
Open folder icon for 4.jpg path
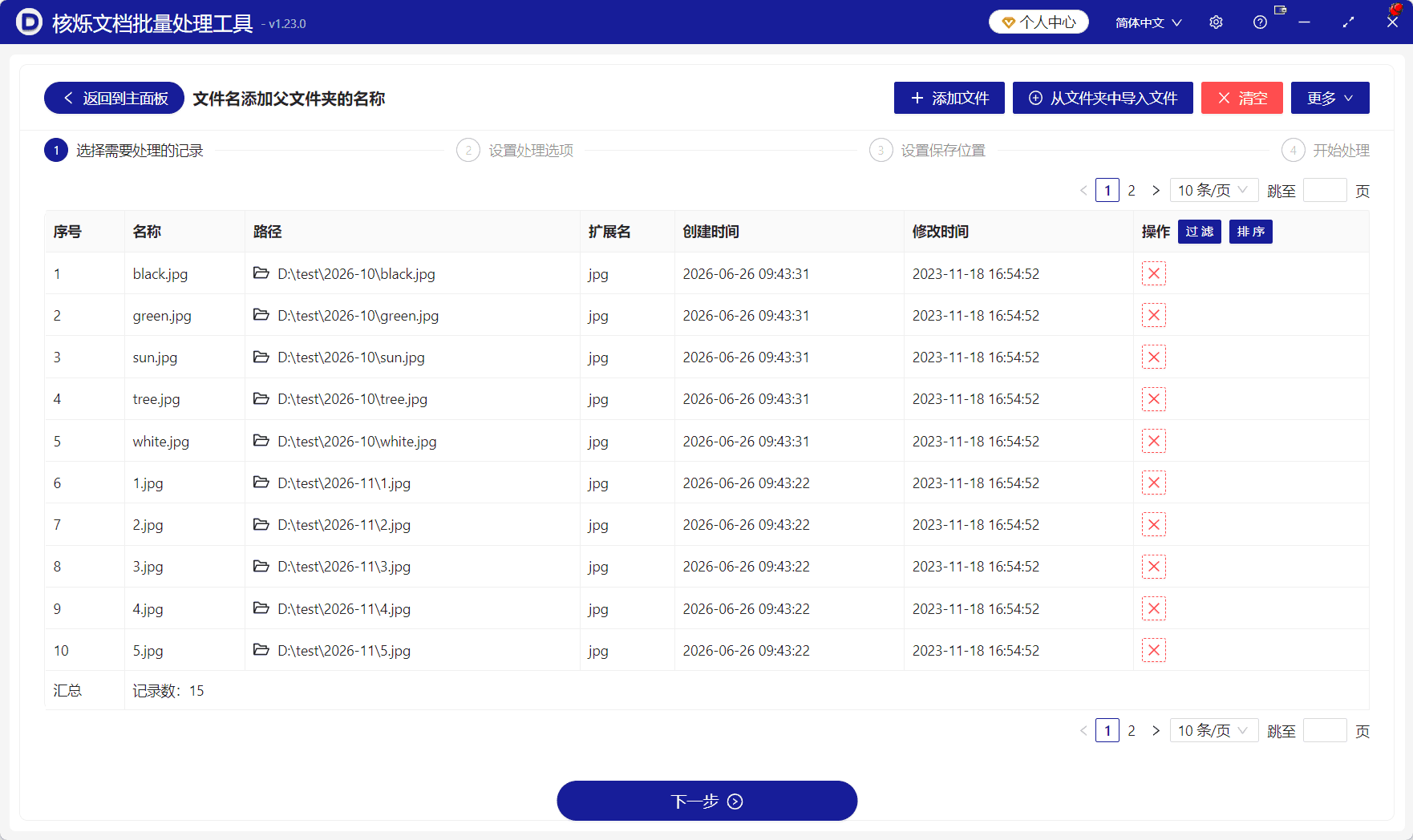coord(261,608)
